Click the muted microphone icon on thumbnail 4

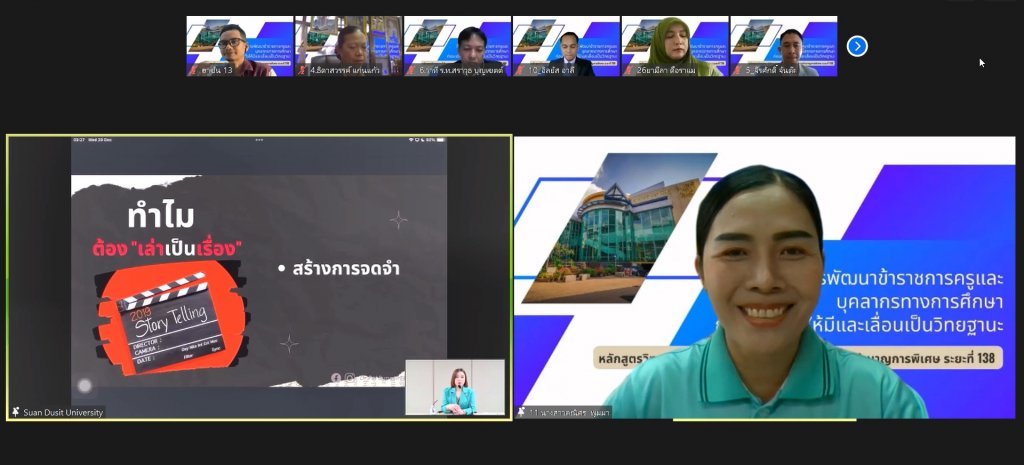point(301,71)
